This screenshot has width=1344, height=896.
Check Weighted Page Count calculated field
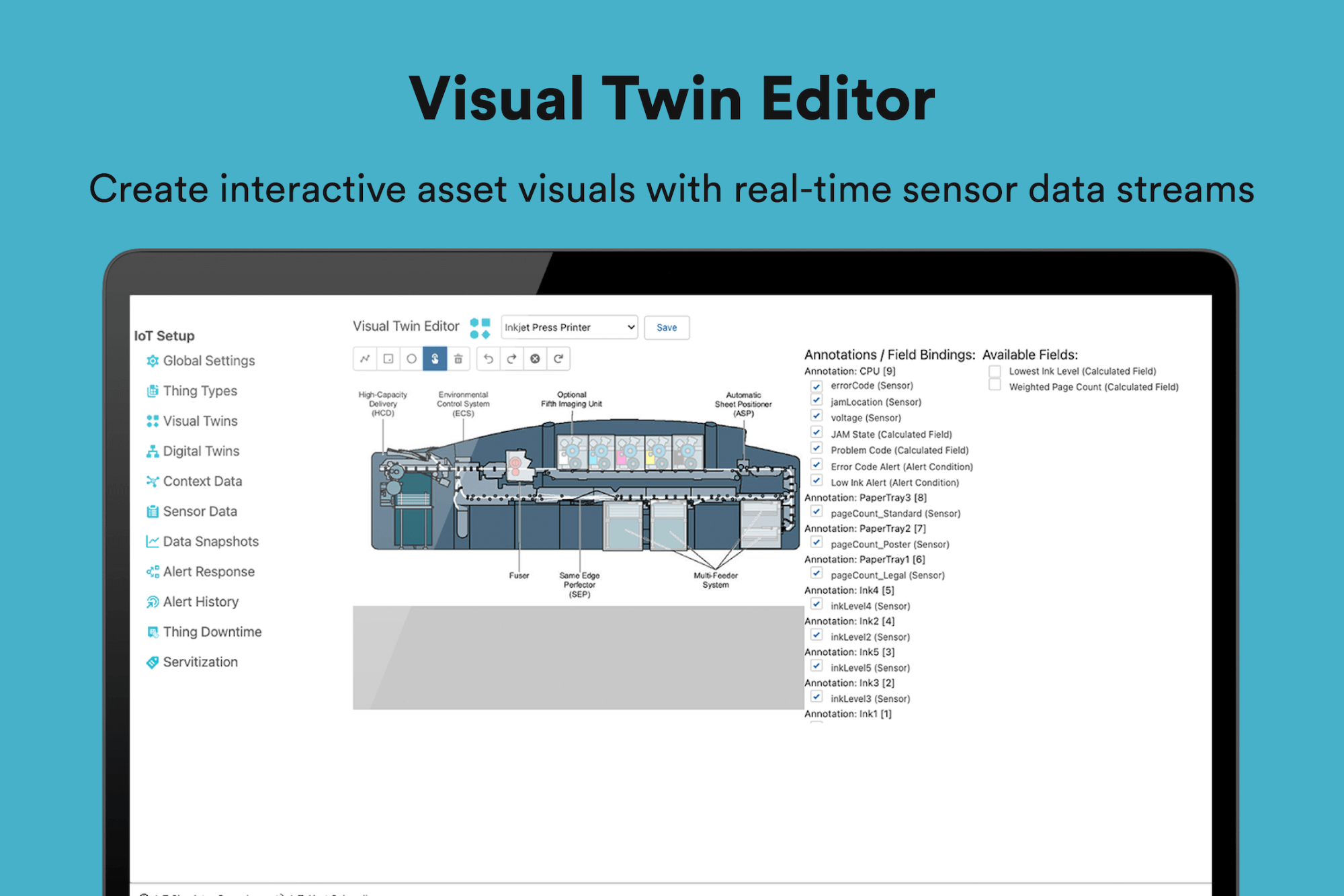click(x=995, y=386)
